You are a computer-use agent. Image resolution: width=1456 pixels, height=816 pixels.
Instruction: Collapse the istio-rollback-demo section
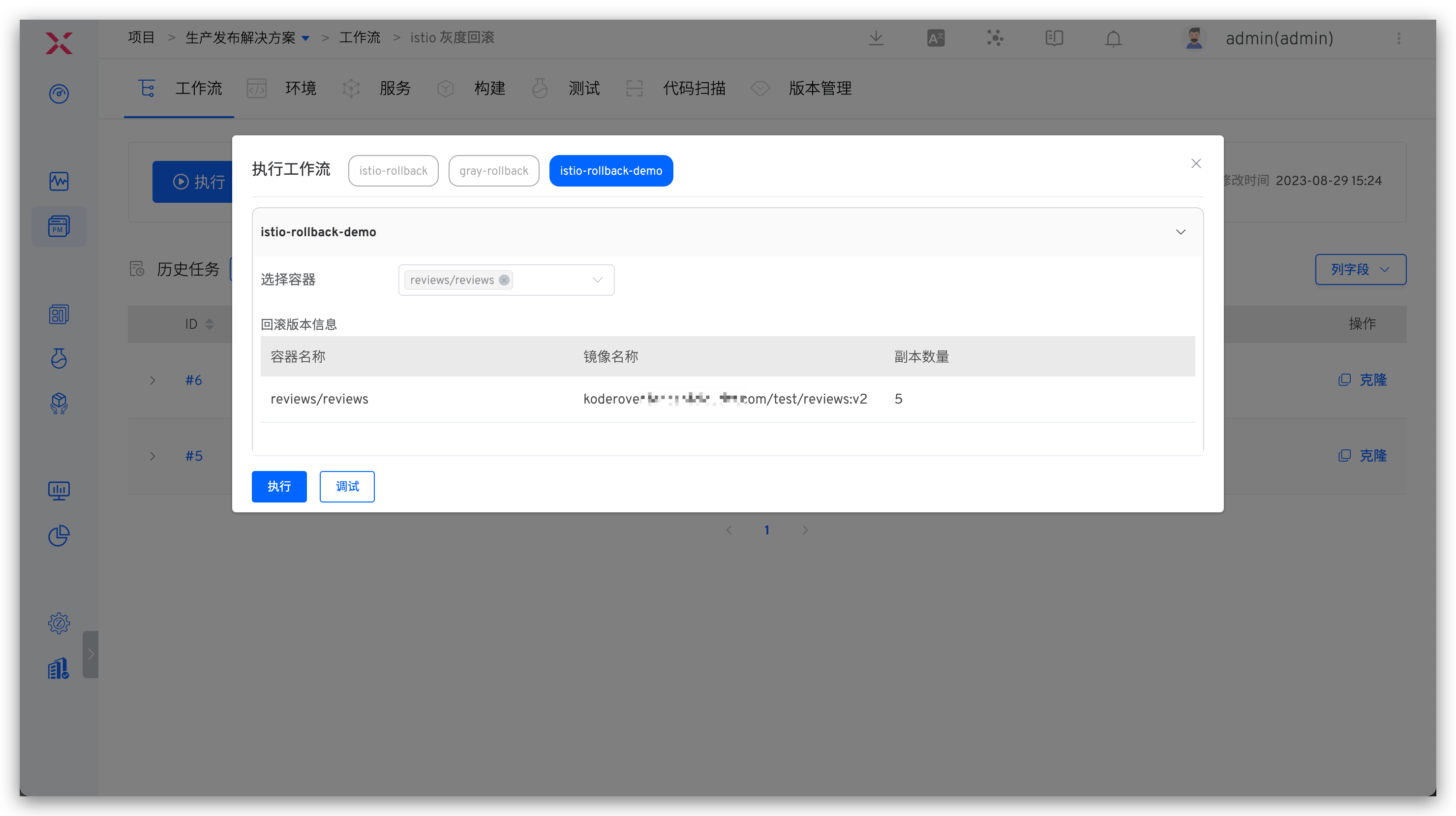click(1180, 232)
